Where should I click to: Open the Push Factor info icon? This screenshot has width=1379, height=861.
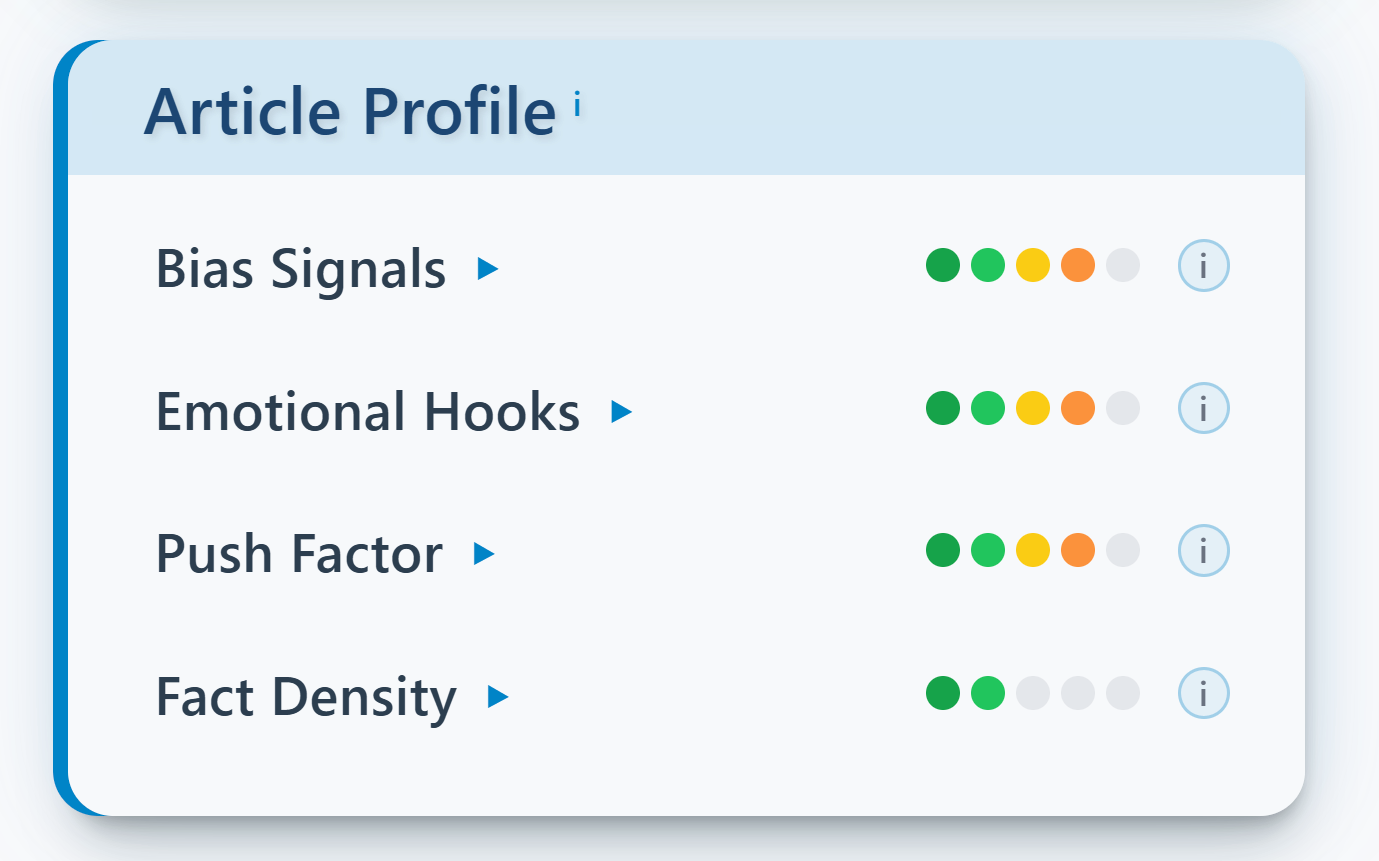tap(1203, 550)
